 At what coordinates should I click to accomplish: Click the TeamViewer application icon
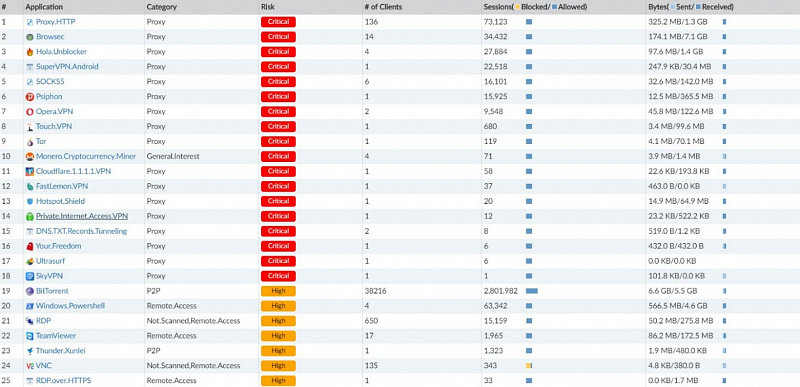(30, 336)
